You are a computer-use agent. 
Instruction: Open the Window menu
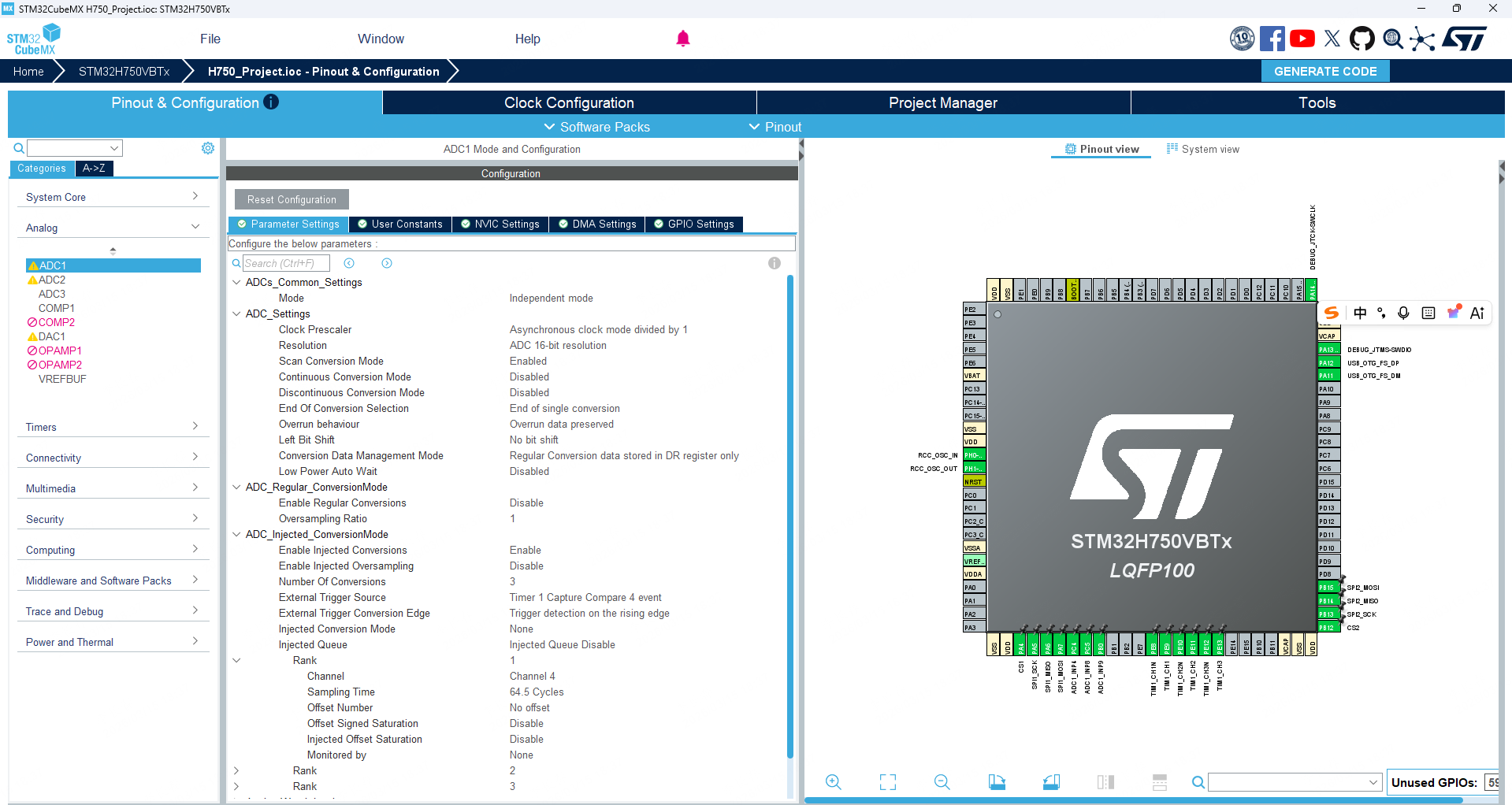coord(381,39)
